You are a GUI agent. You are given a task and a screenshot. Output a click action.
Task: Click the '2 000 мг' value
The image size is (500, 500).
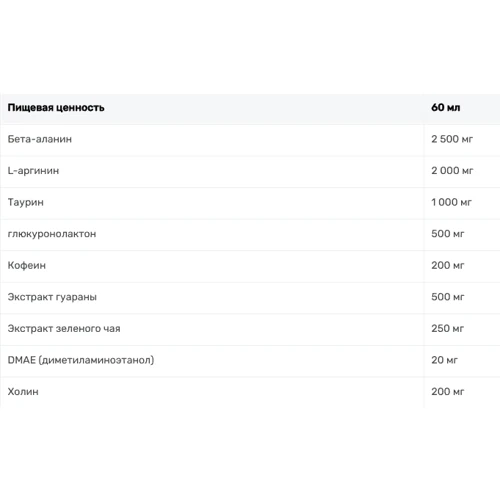[x=452, y=171]
